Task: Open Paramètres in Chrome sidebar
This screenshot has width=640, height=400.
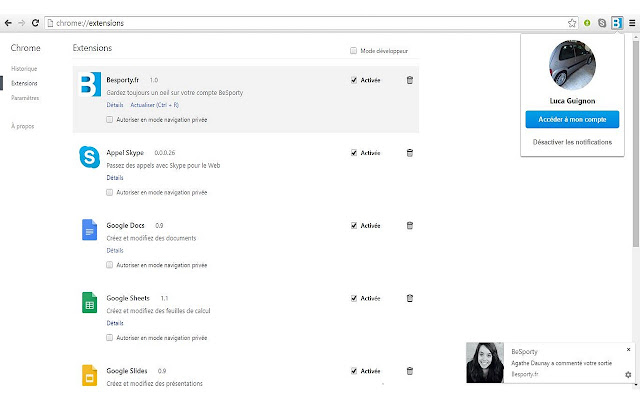Action: 25,98
